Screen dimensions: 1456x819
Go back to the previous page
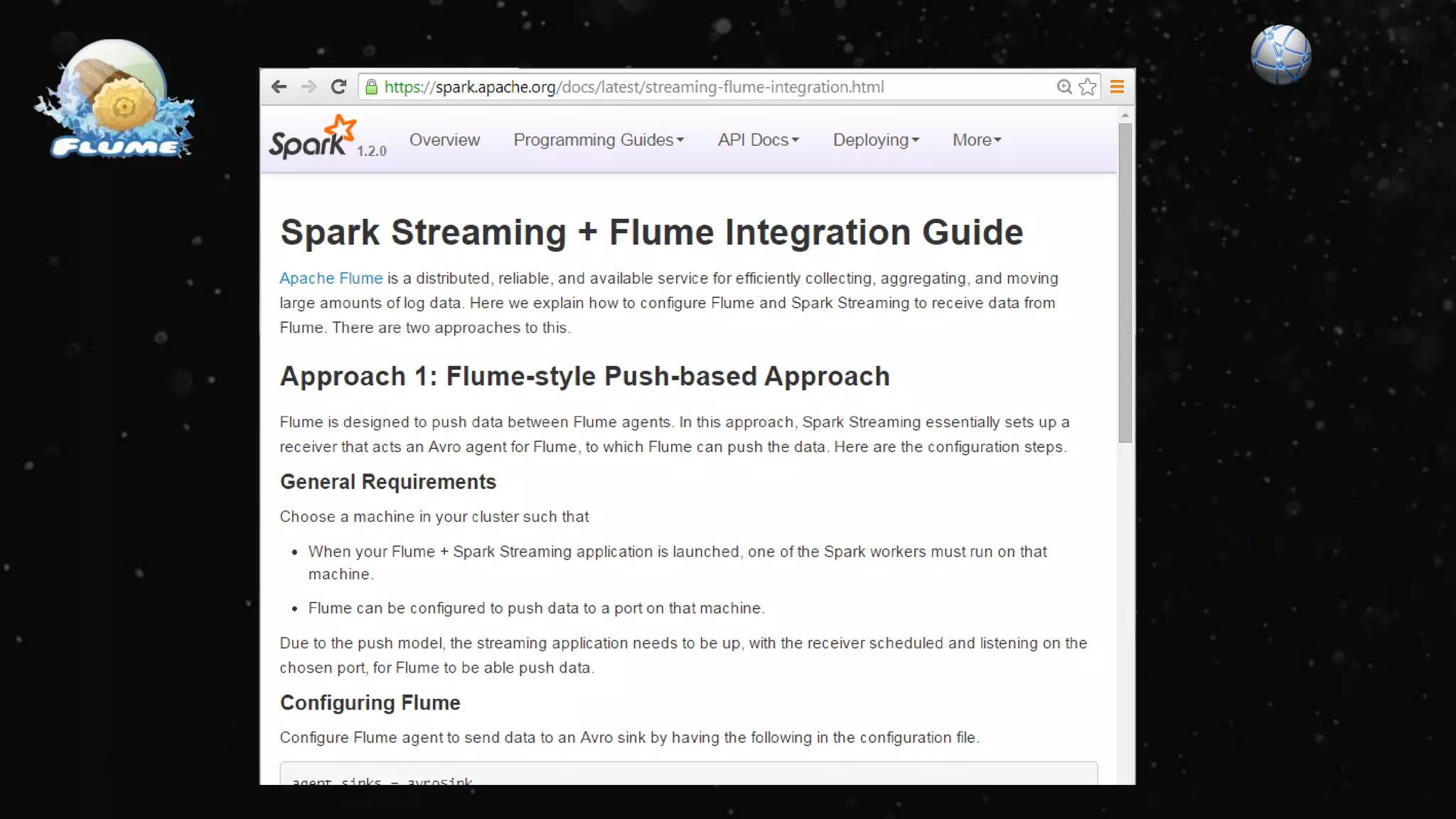[279, 87]
